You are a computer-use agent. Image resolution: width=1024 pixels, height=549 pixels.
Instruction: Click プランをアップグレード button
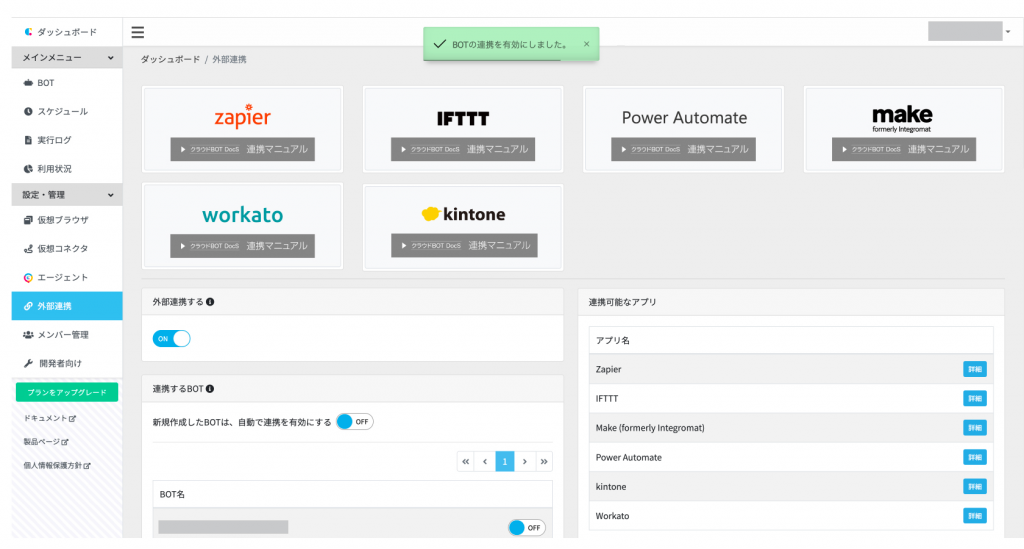(x=67, y=392)
